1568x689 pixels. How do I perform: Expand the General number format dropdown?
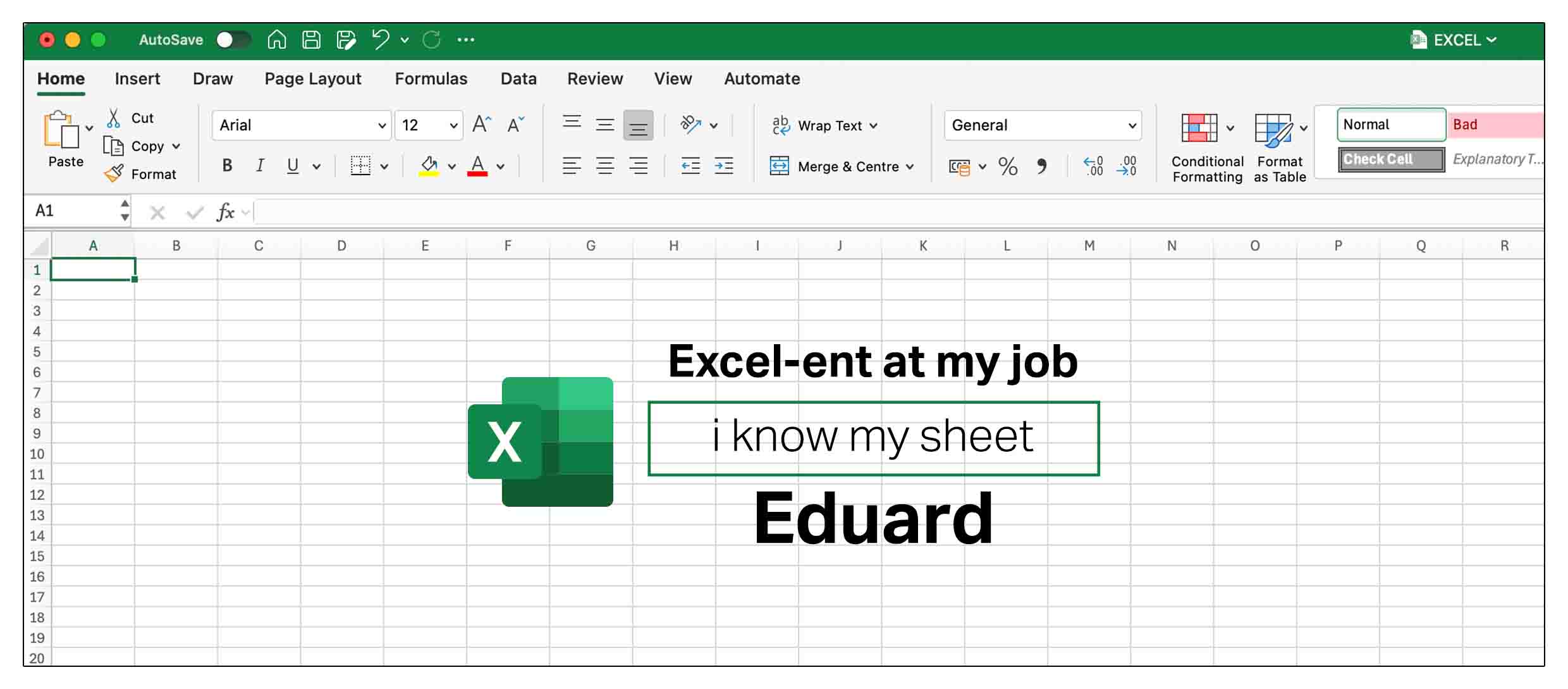[1132, 125]
